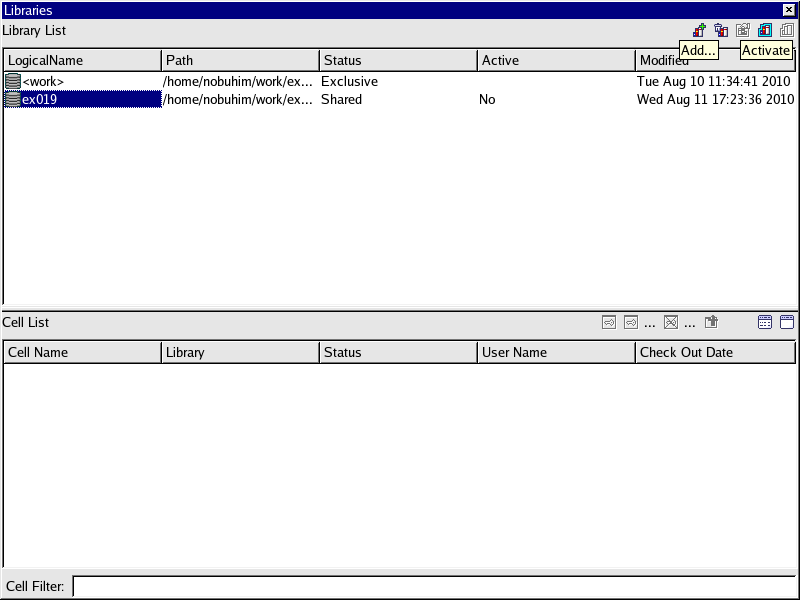This screenshot has width=800, height=600.
Task: Click the cyan-highlighted Activate library icon
Action: coord(765,31)
